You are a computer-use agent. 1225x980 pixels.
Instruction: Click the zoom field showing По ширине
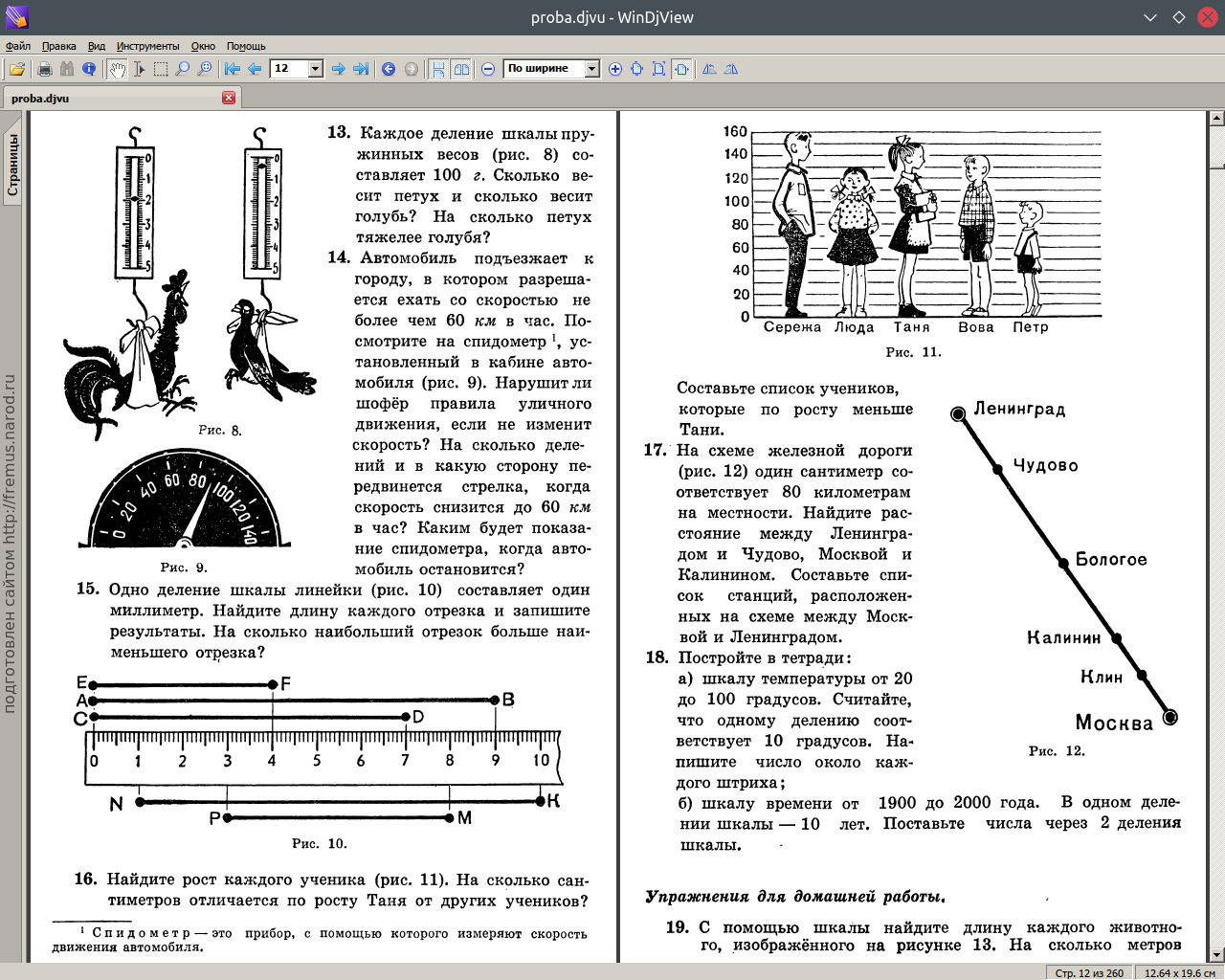coord(544,69)
